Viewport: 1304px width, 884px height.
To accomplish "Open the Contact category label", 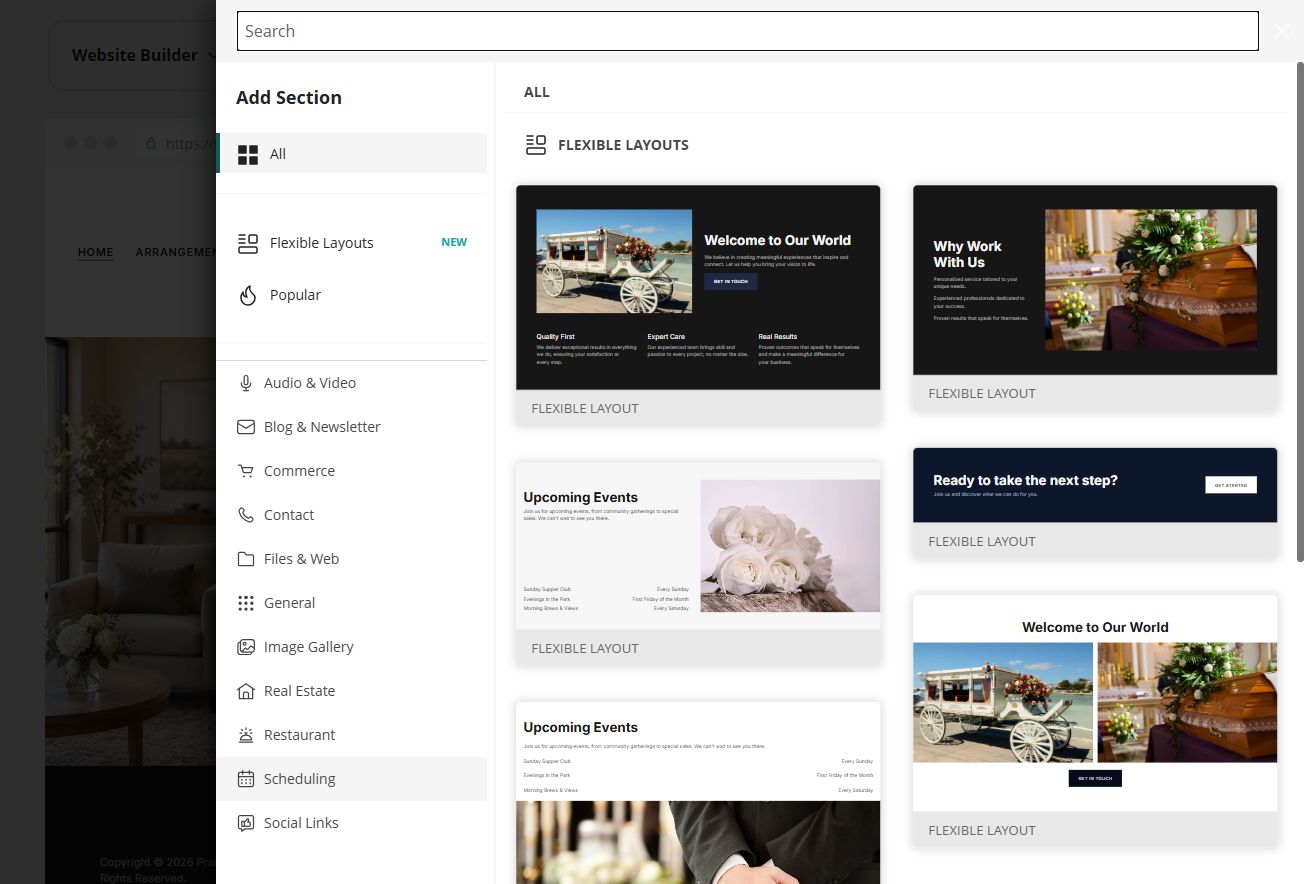I will click(x=289, y=515).
